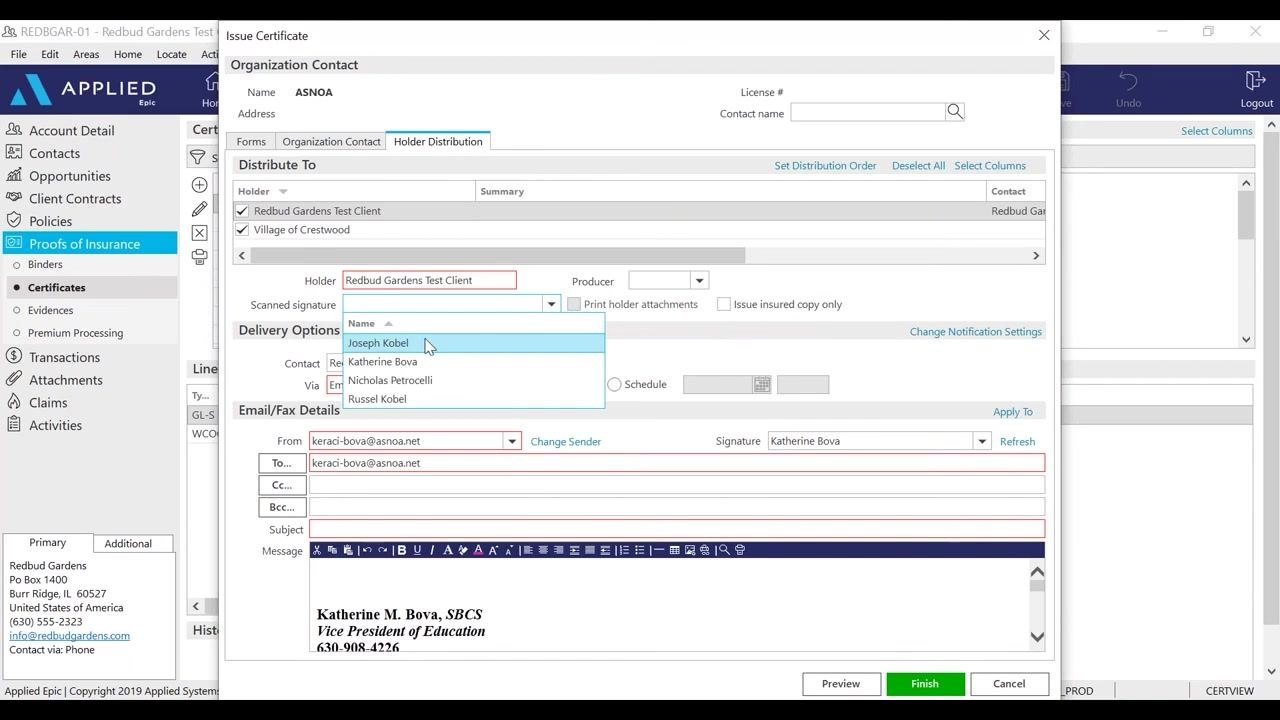The image size is (1280, 720).
Task: Click the pencil edit icon behind the dialog
Action: 200,209
